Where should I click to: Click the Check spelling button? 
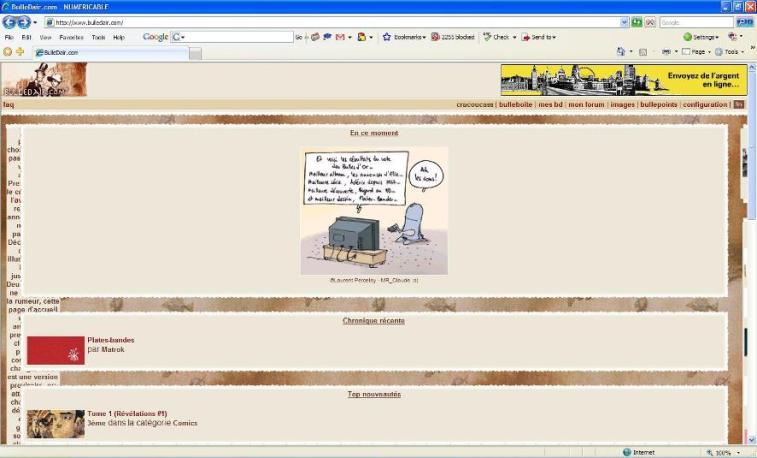[x=496, y=37]
